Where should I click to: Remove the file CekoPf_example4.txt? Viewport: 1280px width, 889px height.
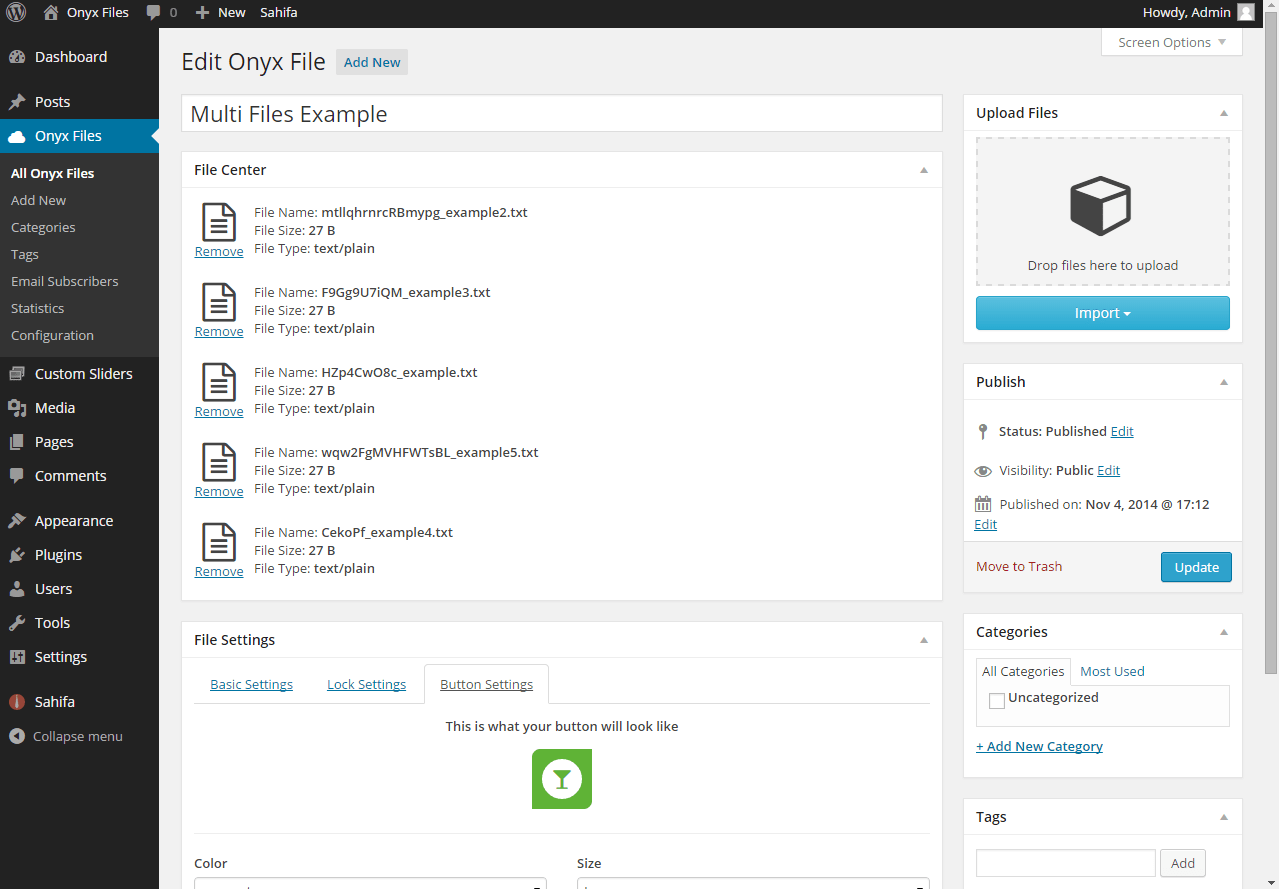coord(219,571)
